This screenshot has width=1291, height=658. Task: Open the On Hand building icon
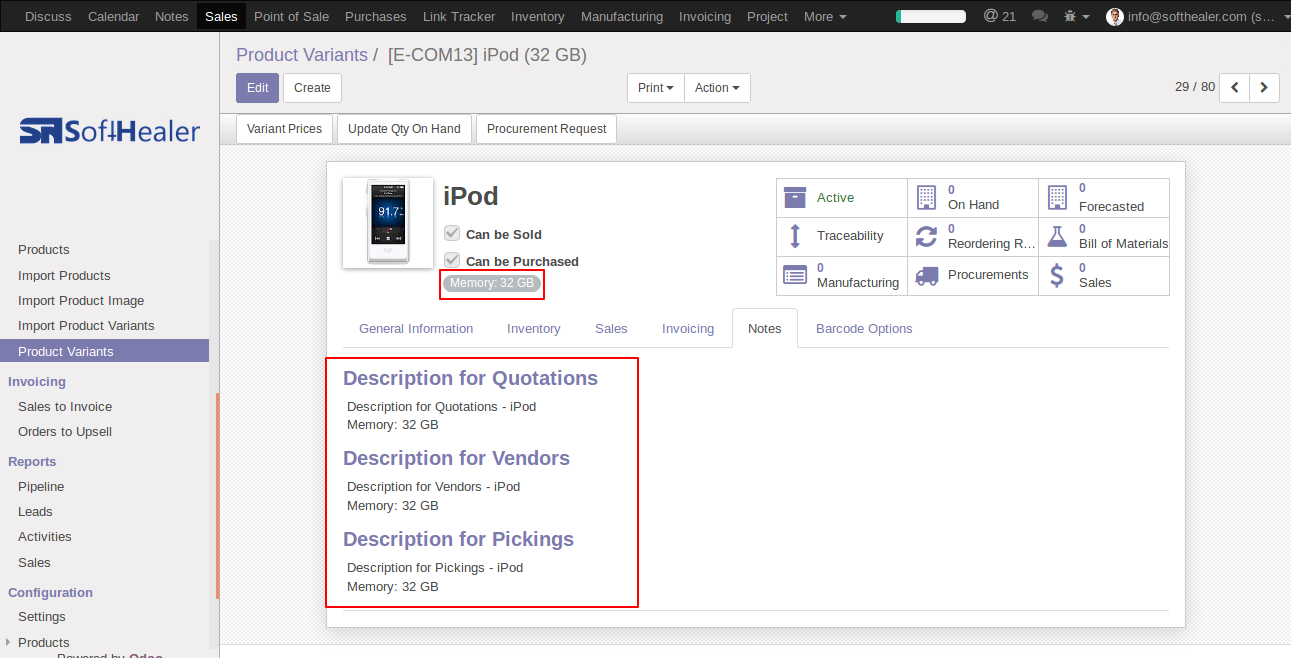point(926,197)
